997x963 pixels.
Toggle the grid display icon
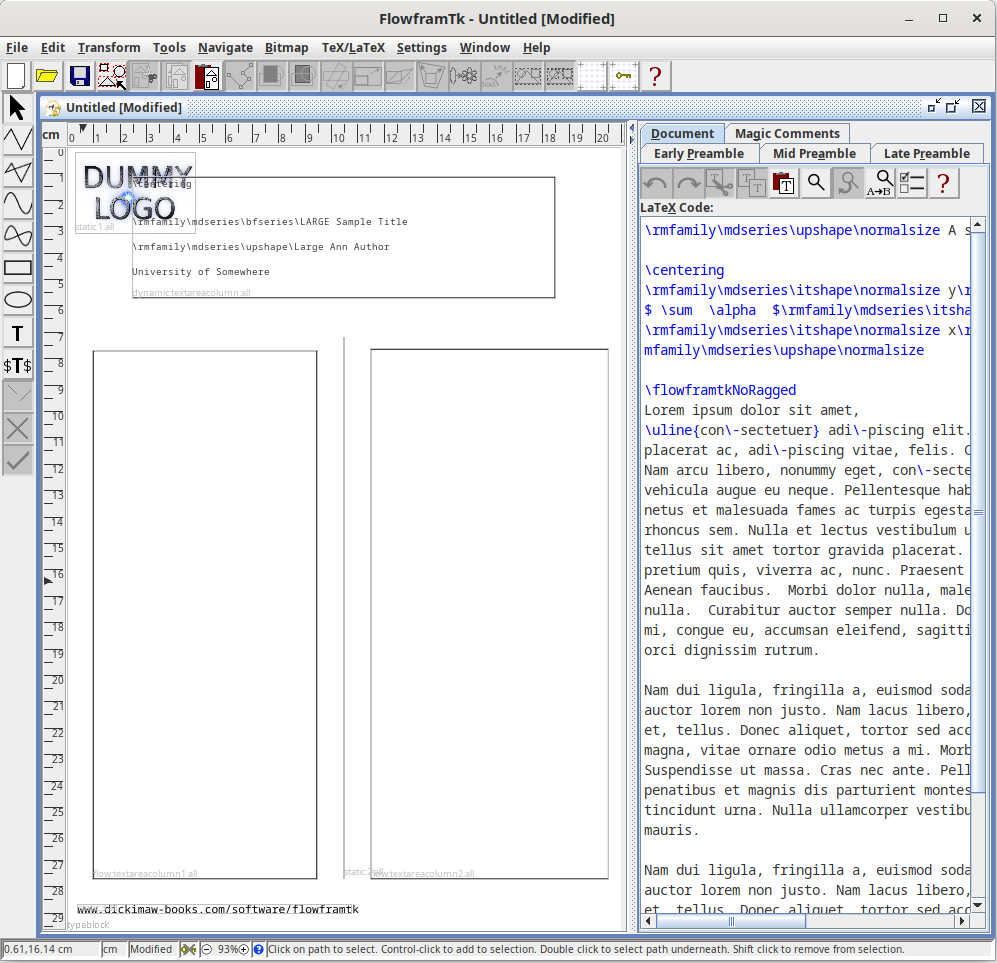(x=593, y=76)
